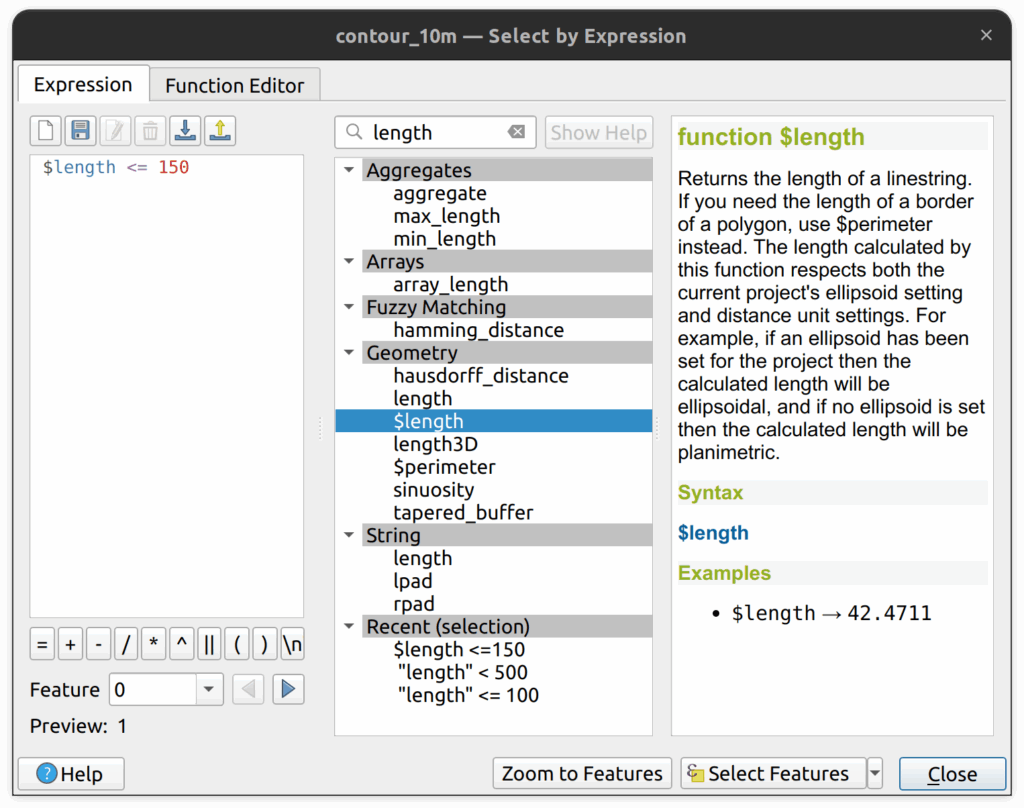1024x808 pixels.
Task: Close dialog with title bar X
Action: tap(986, 35)
